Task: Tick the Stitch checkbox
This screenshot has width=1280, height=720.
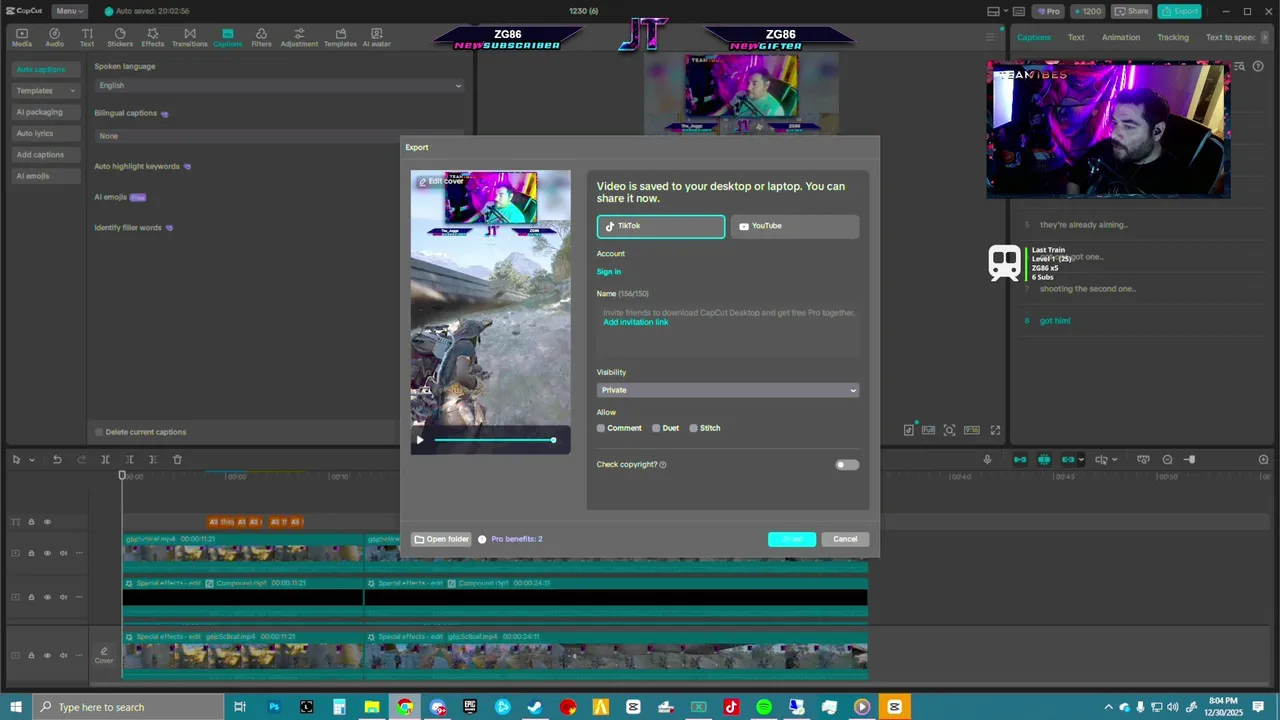Action: pyautogui.click(x=693, y=428)
